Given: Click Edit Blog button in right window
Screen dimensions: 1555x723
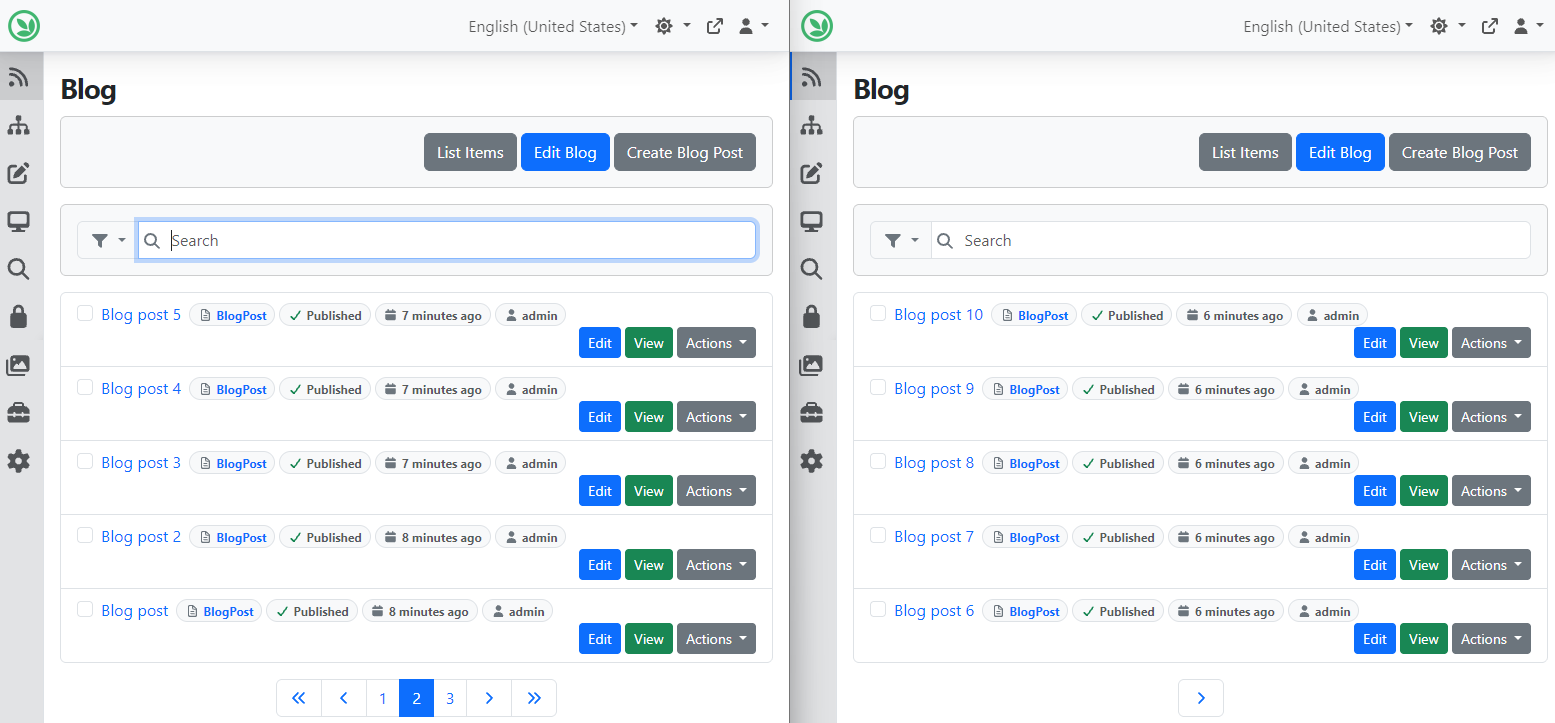Looking at the screenshot, I should 1340,152.
